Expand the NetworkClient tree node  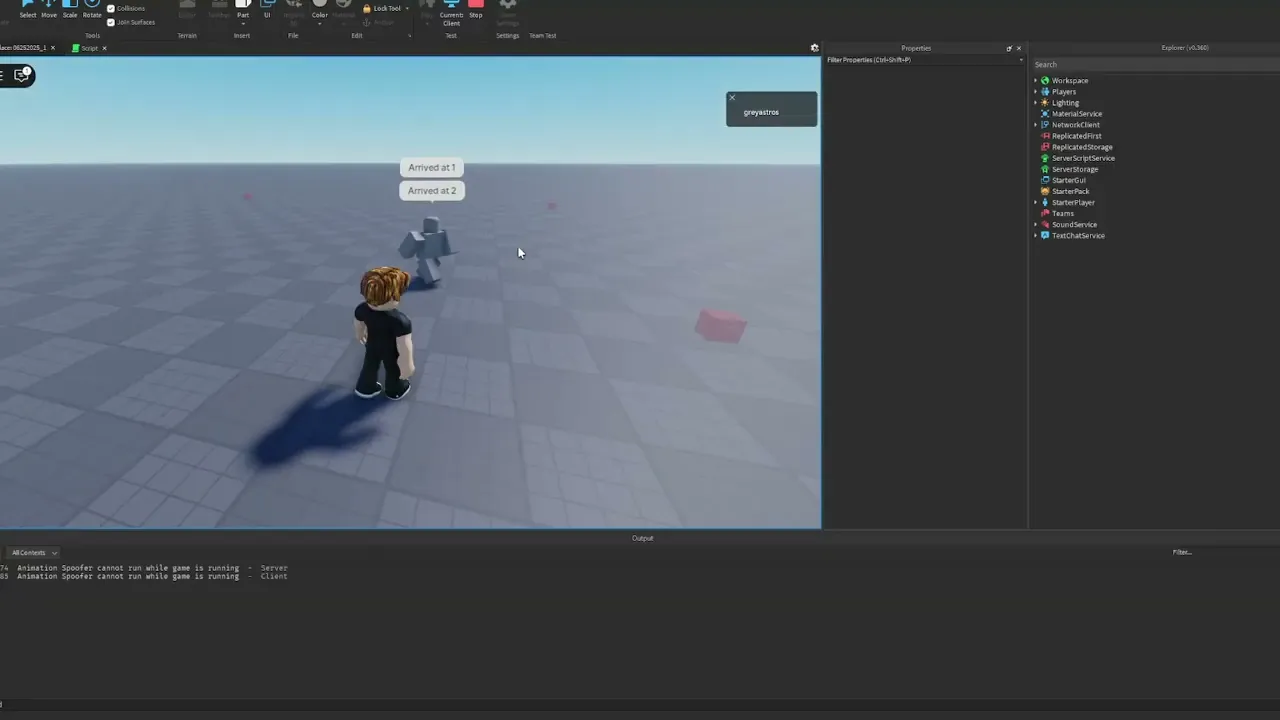pos(1035,125)
